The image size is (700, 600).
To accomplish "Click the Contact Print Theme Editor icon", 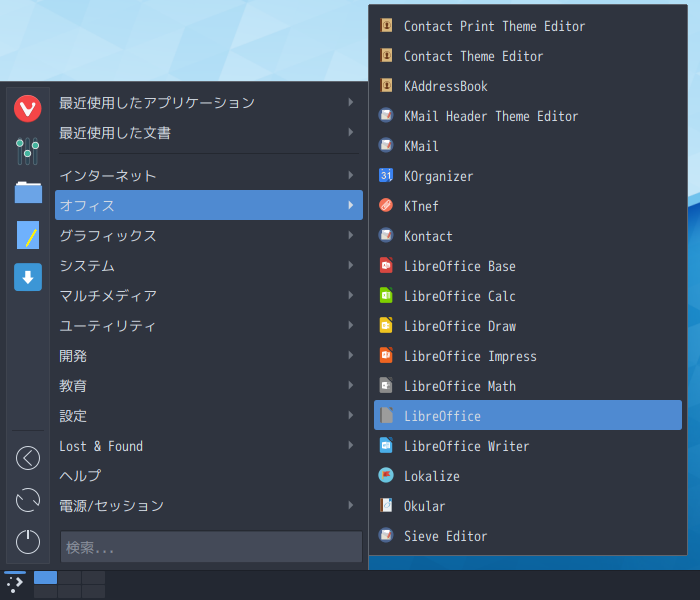I will (x=386, y=25).
